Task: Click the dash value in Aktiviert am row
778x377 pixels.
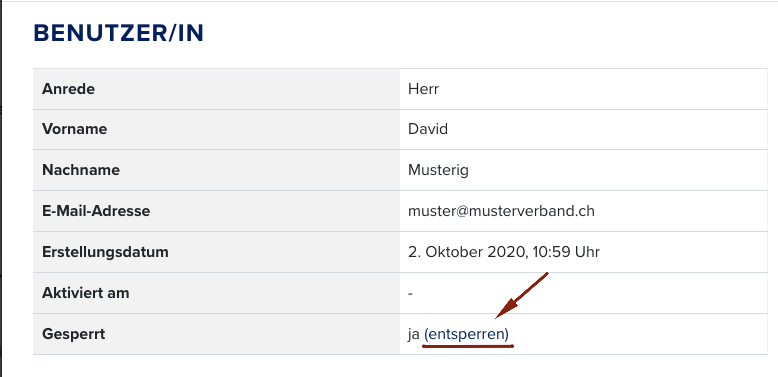Action: pos(410,293)
